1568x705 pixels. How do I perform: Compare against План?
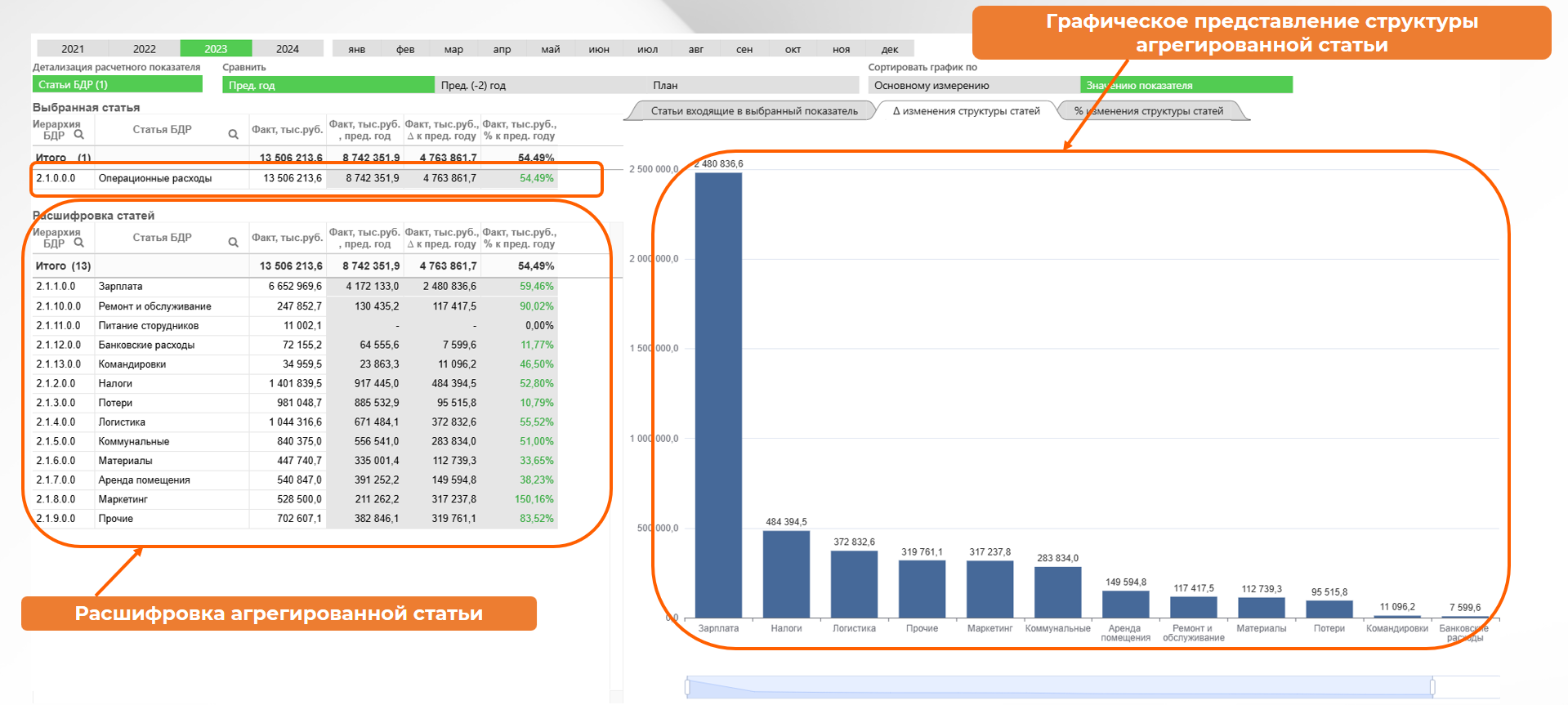point(753,85)
